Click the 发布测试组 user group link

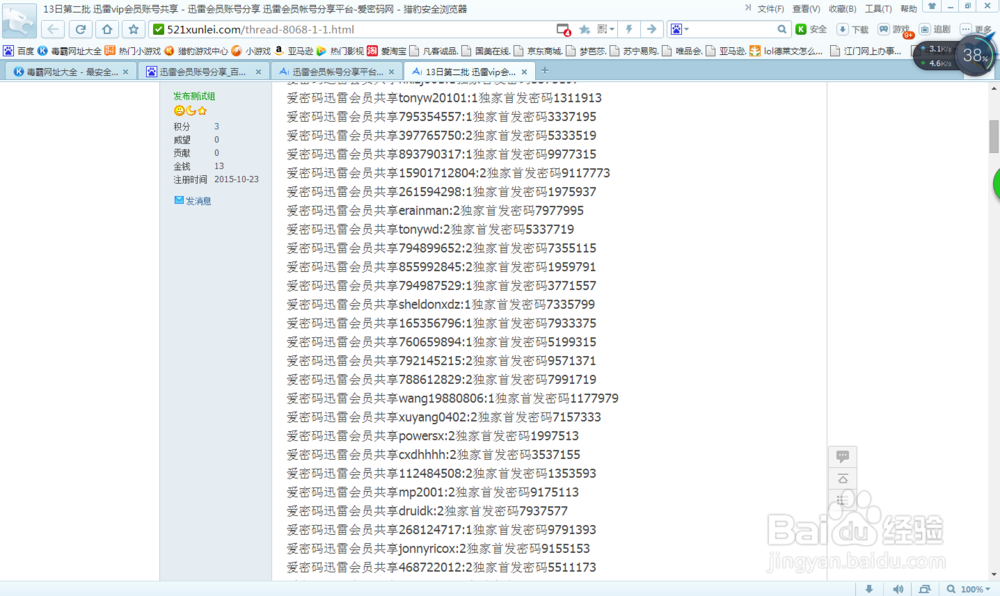pos(194,96)
